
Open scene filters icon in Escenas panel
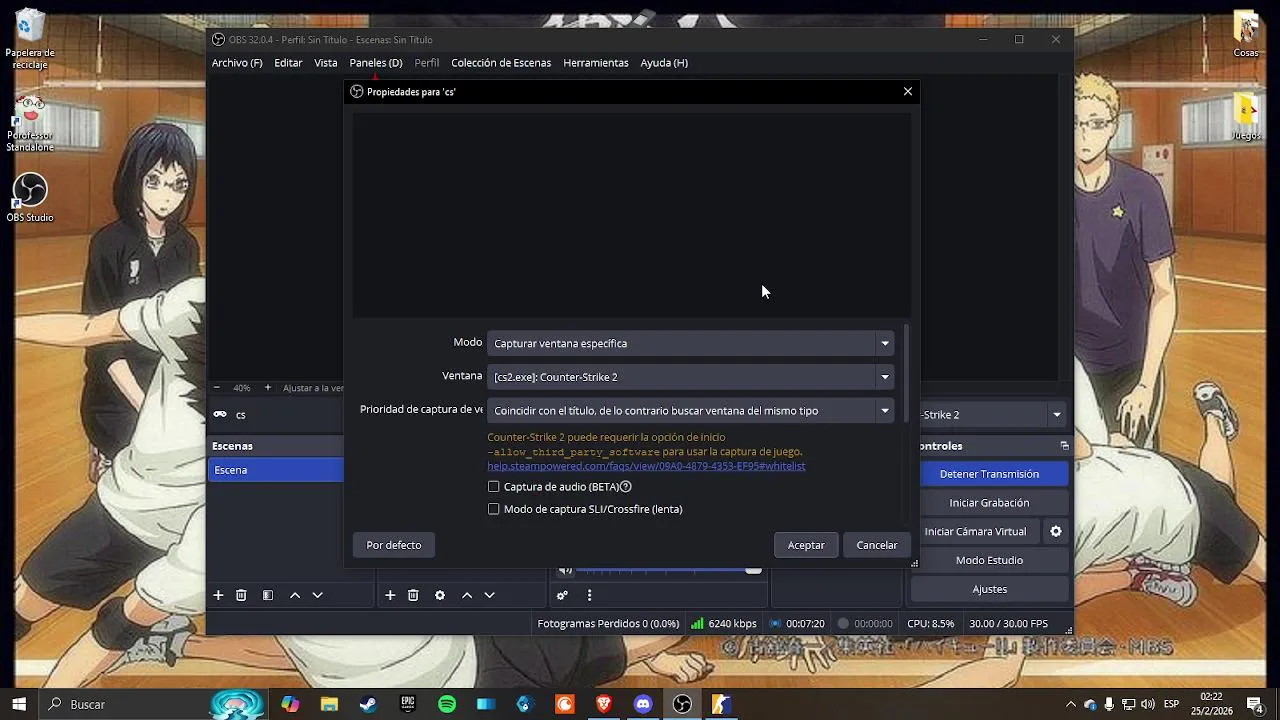click(x=268, y=595)
